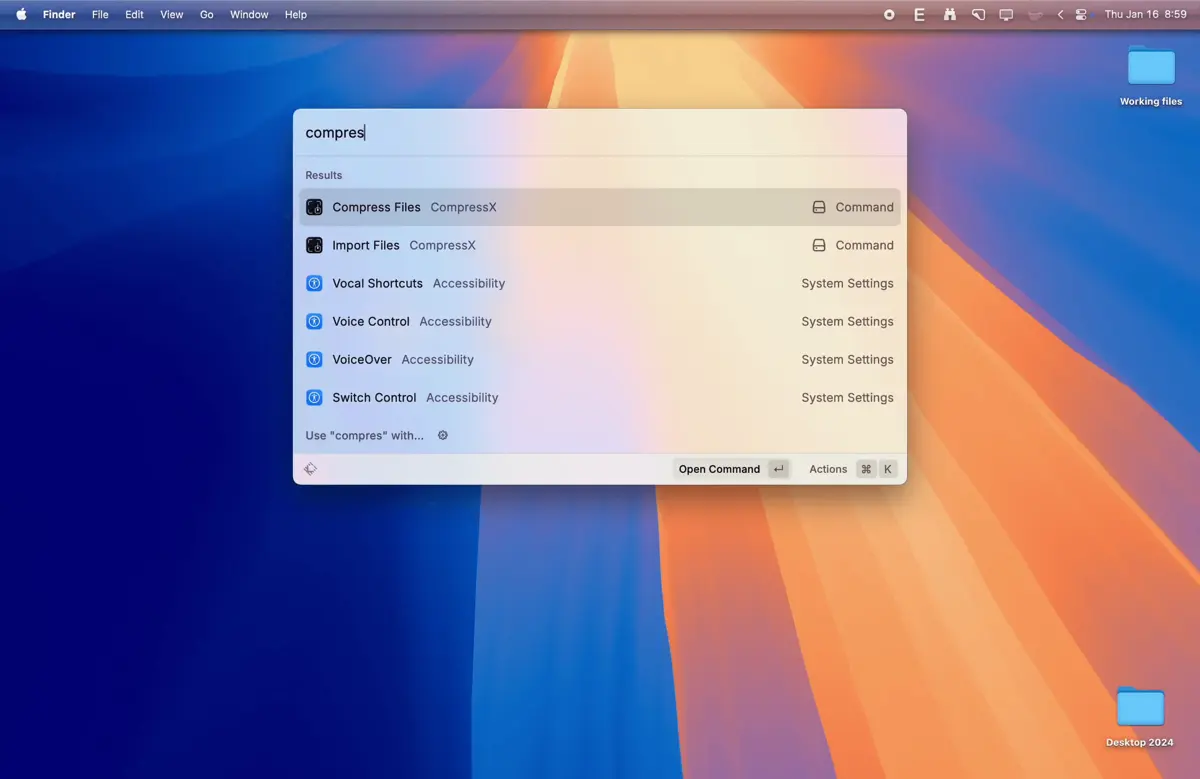Image resolution: width=1200 pixels, height=779 pixels.
Task: Select the Working files folder on desktop
Action: click(1151, 75)
